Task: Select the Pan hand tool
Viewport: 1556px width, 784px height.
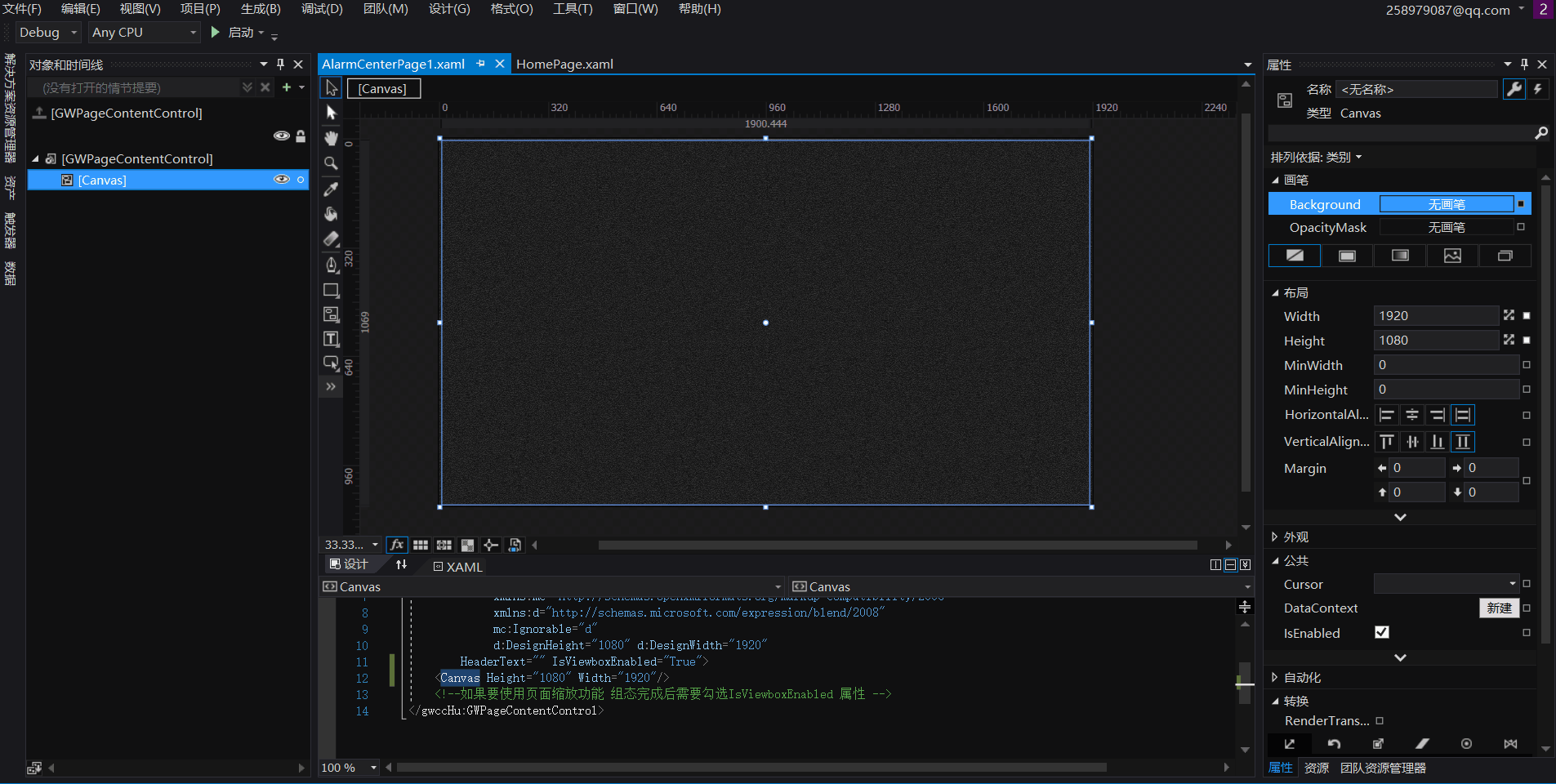Action: [331, 138]
